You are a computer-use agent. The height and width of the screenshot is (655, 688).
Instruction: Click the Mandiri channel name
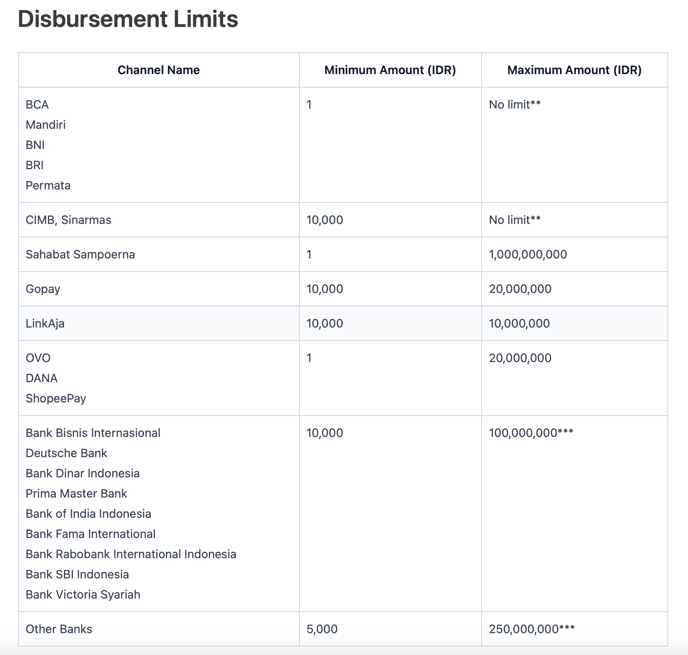pyautogui.click(x=46, y=125)
